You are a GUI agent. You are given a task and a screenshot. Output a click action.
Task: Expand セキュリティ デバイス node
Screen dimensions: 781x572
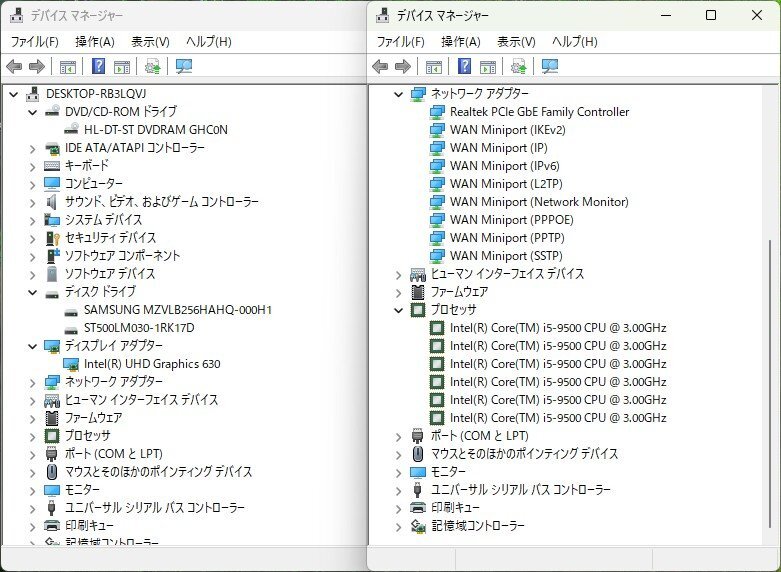[x=32, y=239]
